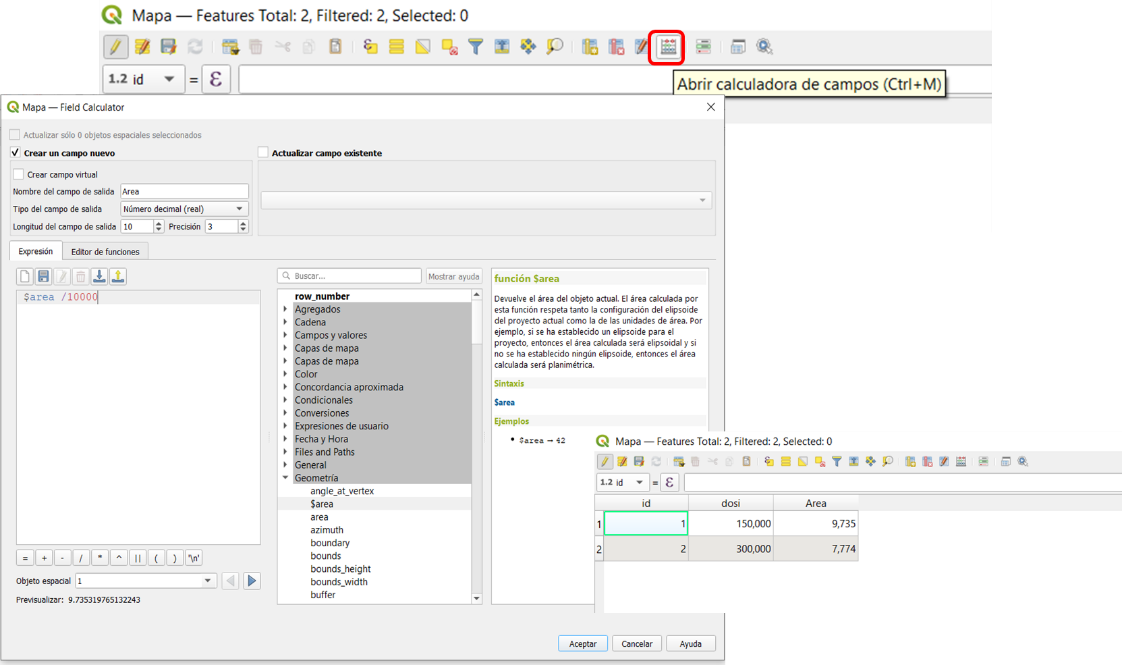Expression epsilon button in large attribute table
1122x665 pixels.
coord(215,79)
